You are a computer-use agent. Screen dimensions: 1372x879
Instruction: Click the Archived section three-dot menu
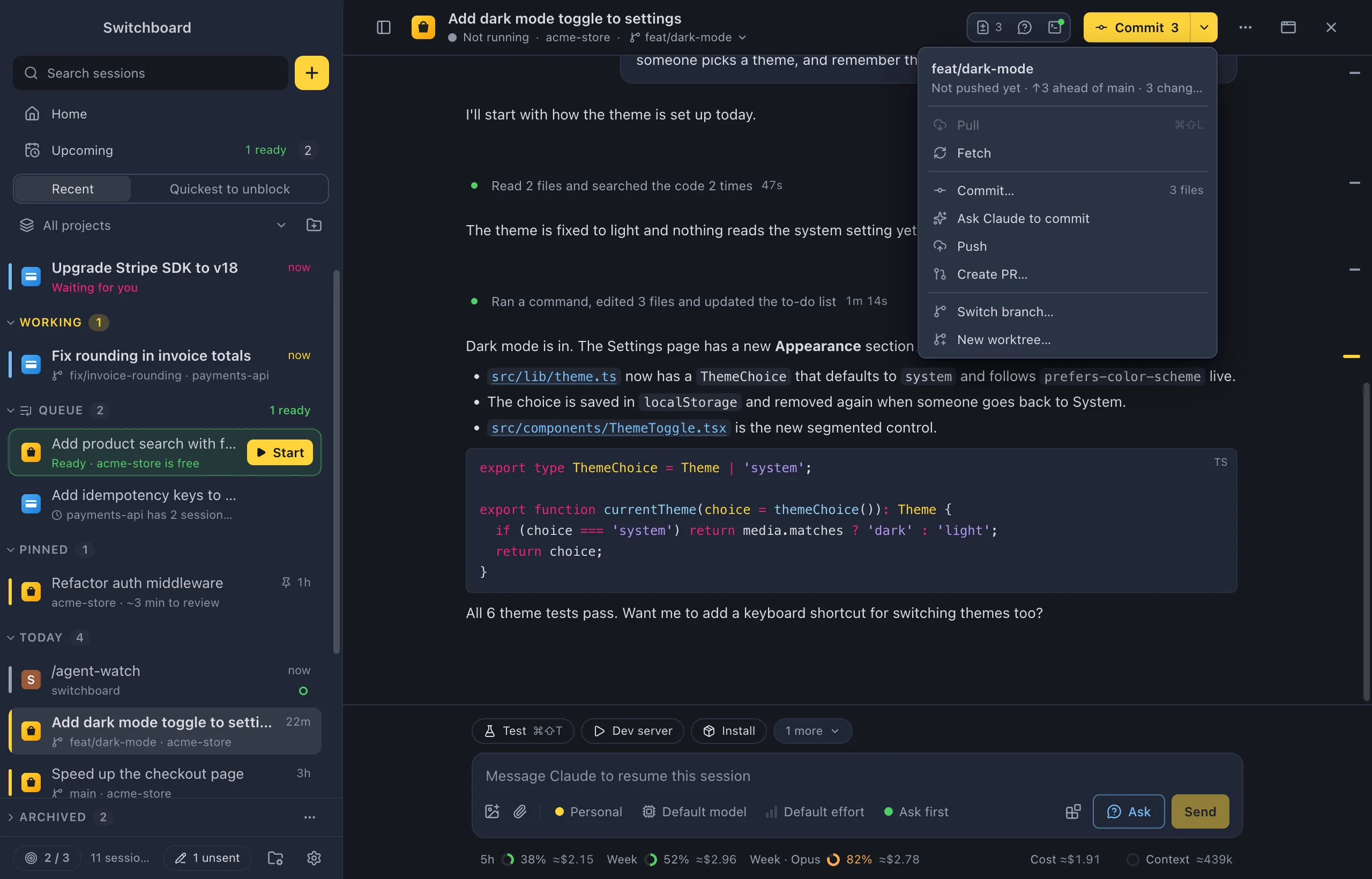click(x=309, y=817)
